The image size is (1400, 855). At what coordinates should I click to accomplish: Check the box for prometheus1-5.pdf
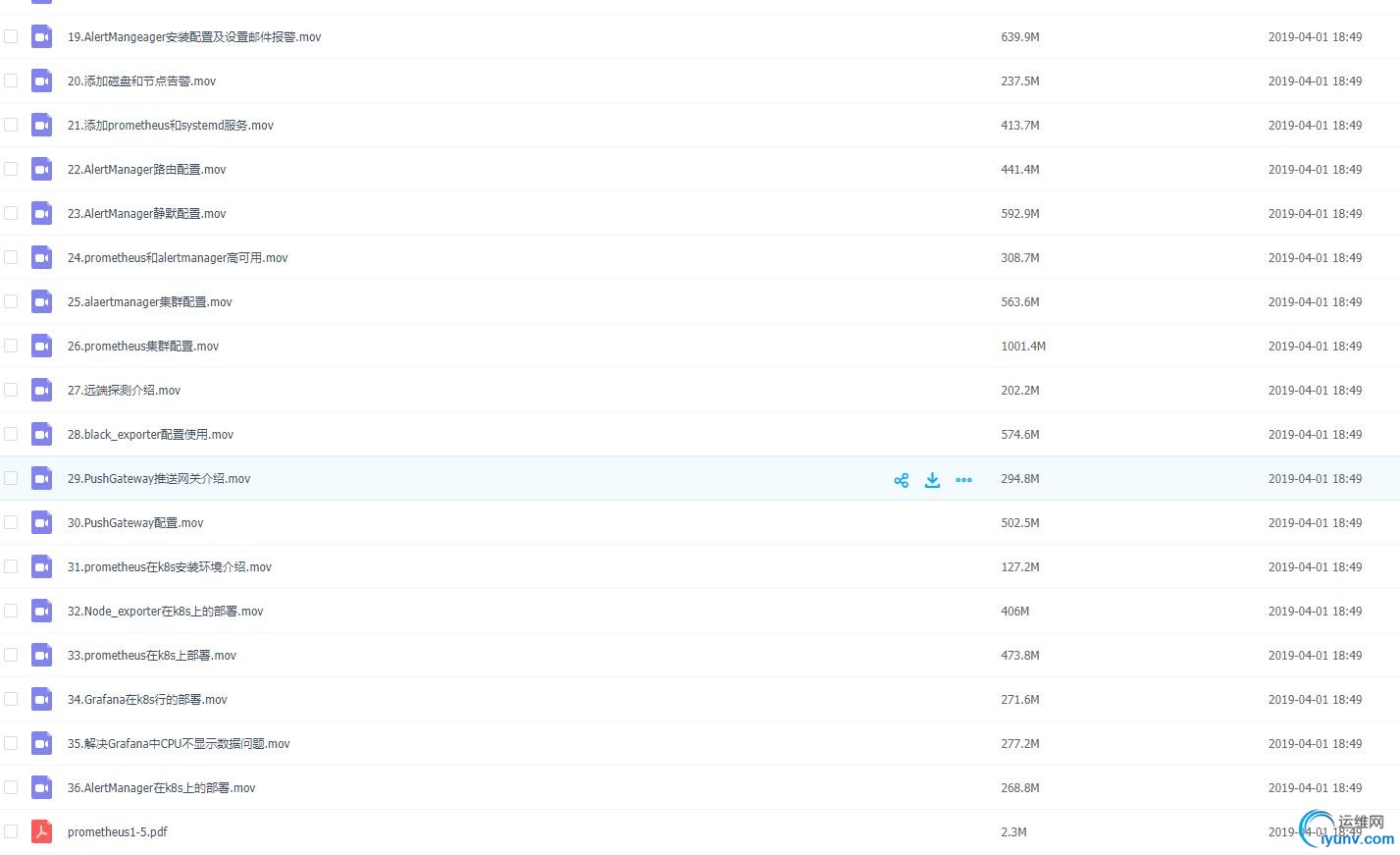point(11,831)
